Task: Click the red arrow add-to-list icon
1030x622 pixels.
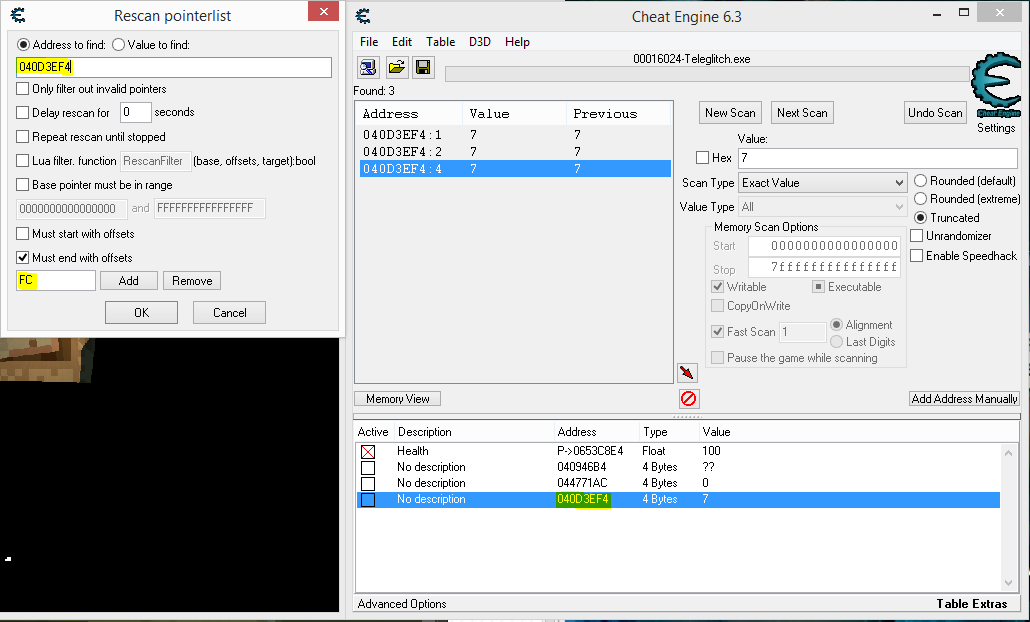Action: point(687,373)
